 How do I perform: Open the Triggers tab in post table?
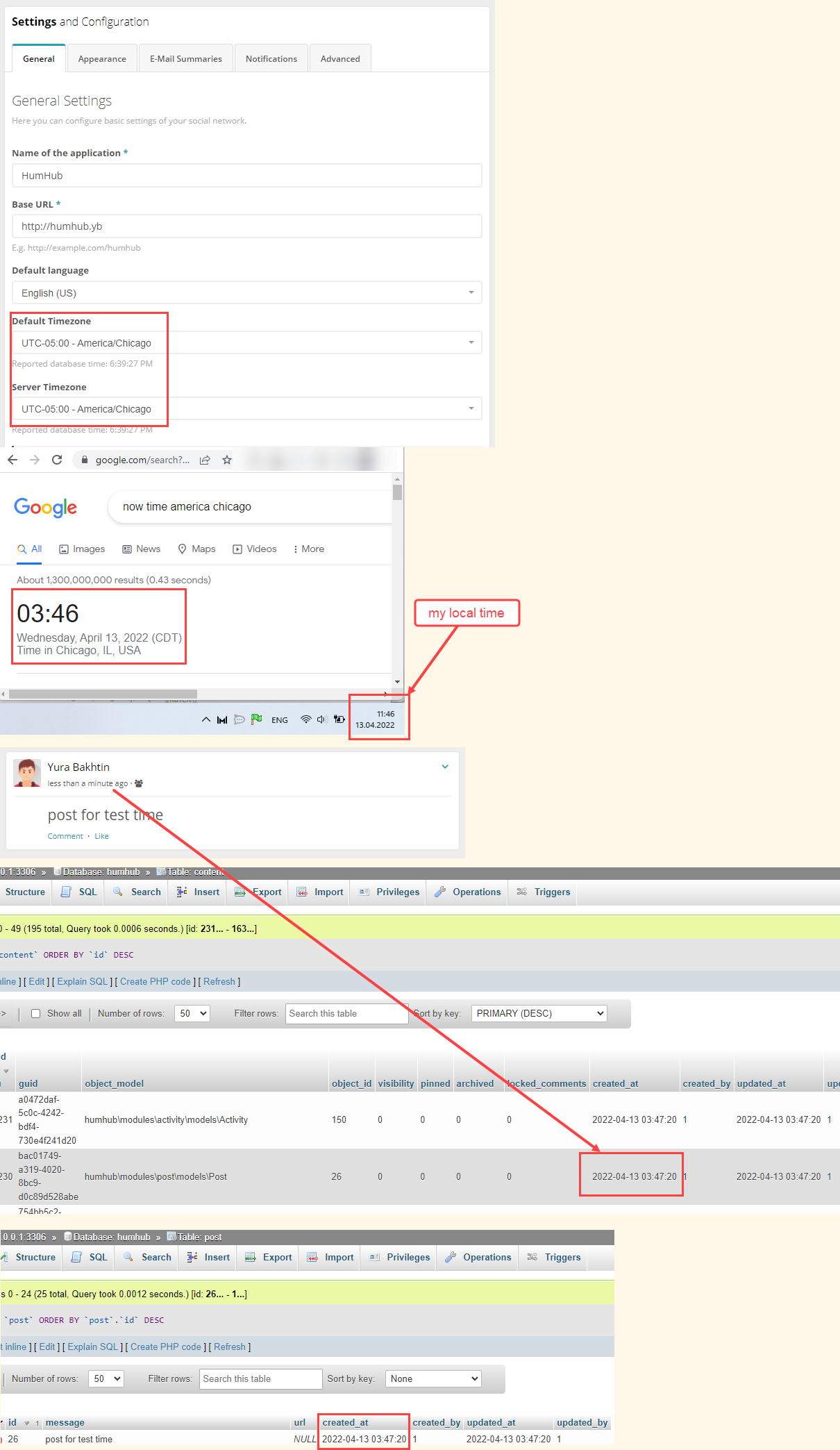tap(555, 1258)
